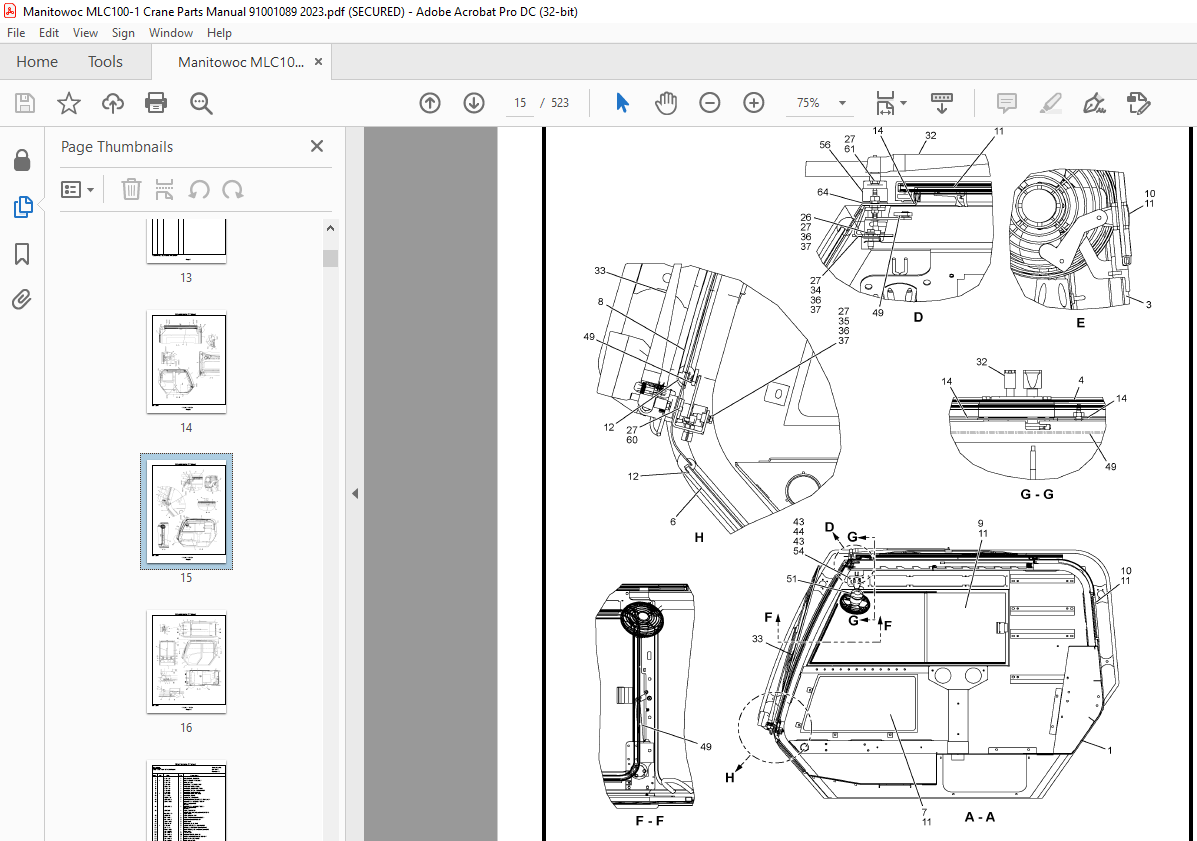Go to next page arrow
The height and width of the screenshot is (841, 1197).
click(474, 103)
